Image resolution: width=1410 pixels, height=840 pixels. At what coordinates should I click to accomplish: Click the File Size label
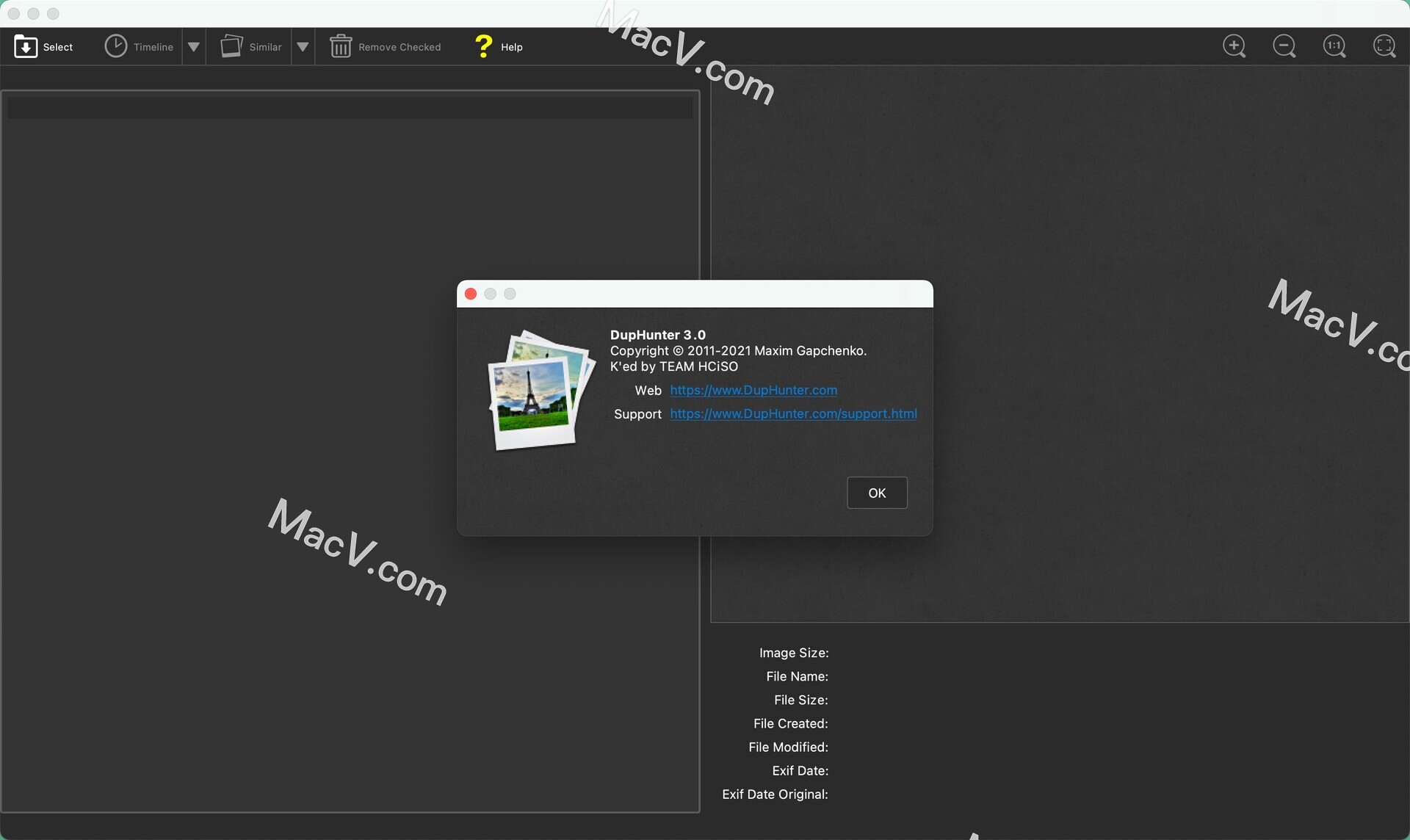pyautogui.click(x=800, y=700)
